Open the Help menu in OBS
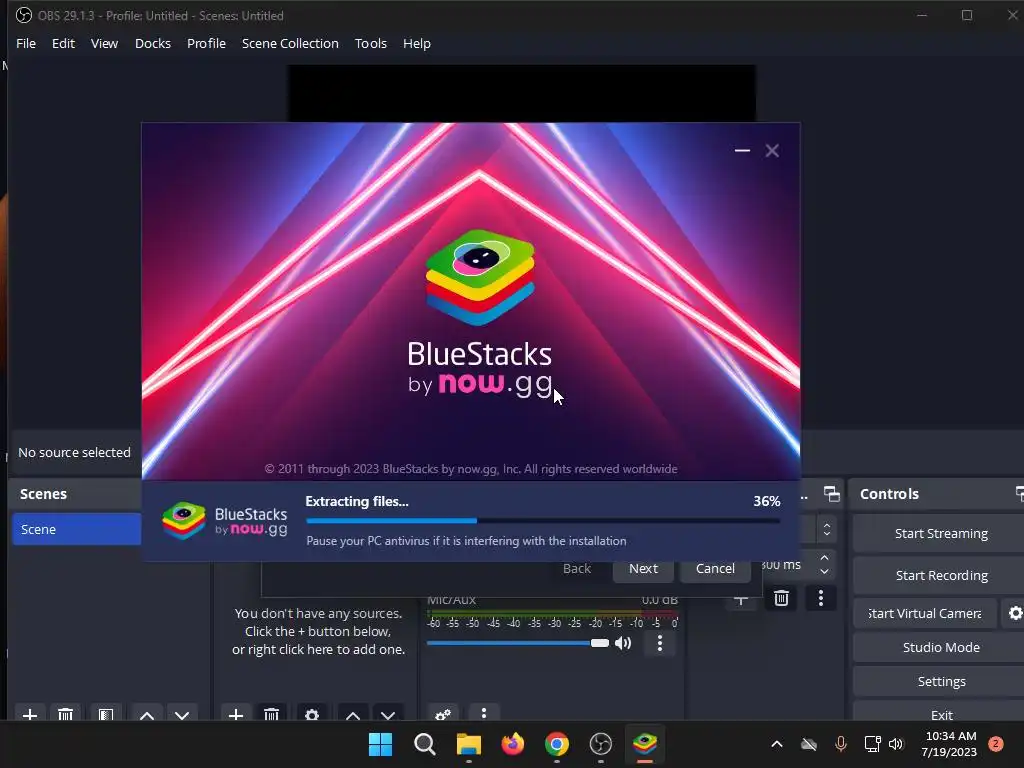Viewport: 1024px width, 768px height. click(x=417, y=43)
